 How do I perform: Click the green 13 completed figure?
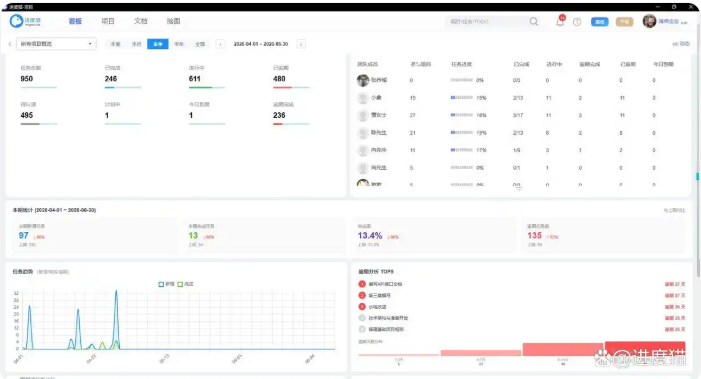pyautogui.click(x=193, y=236)
